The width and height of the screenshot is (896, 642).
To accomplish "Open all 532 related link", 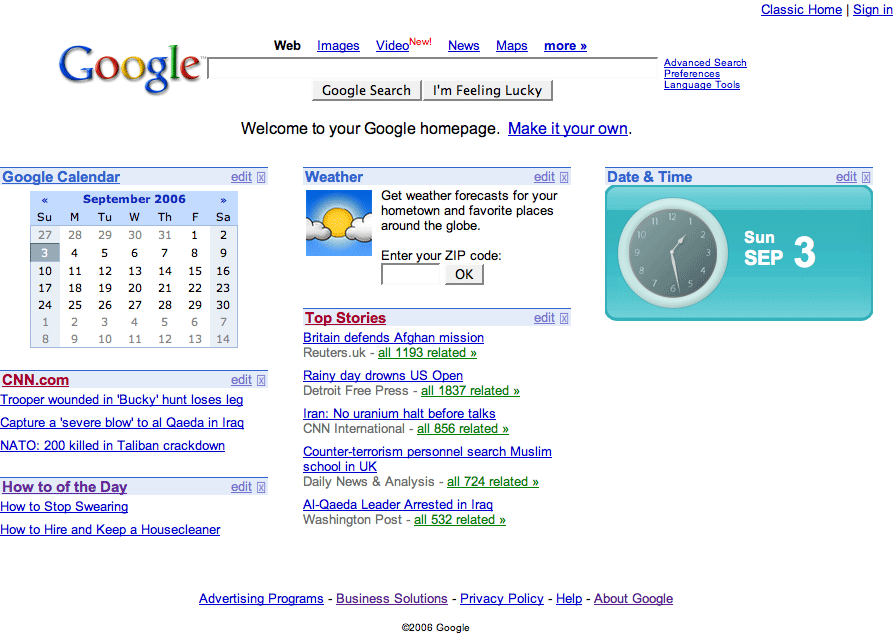I will pos(460,520).
